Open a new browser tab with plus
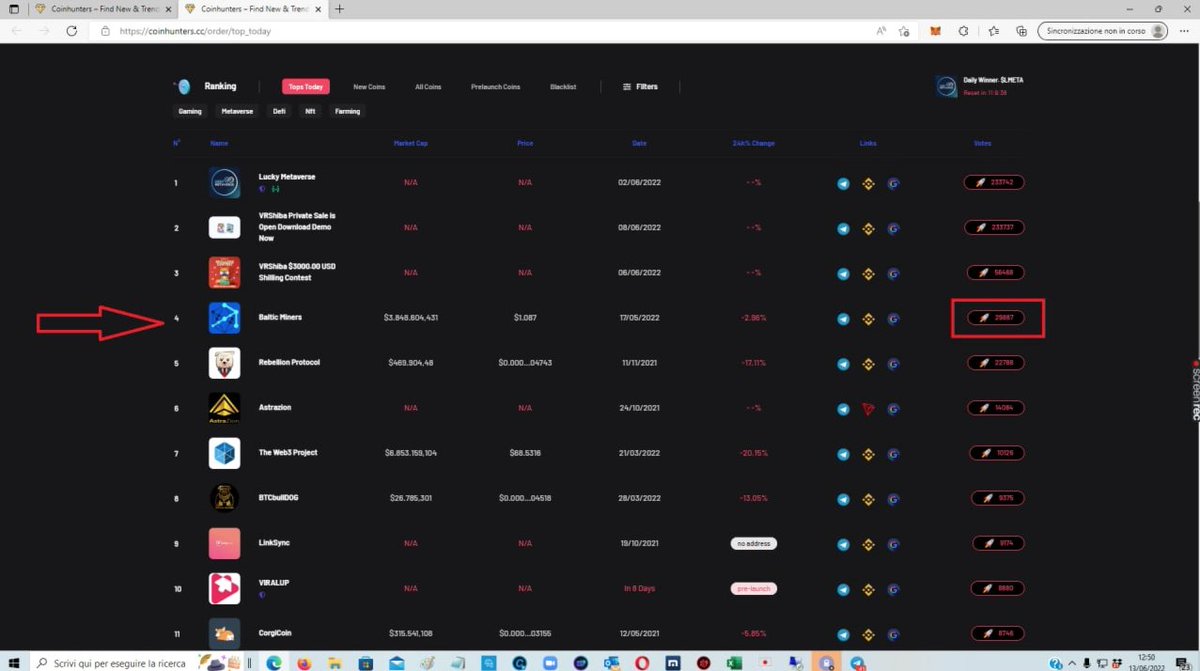 pyautogui.click(x=340, y=9)
